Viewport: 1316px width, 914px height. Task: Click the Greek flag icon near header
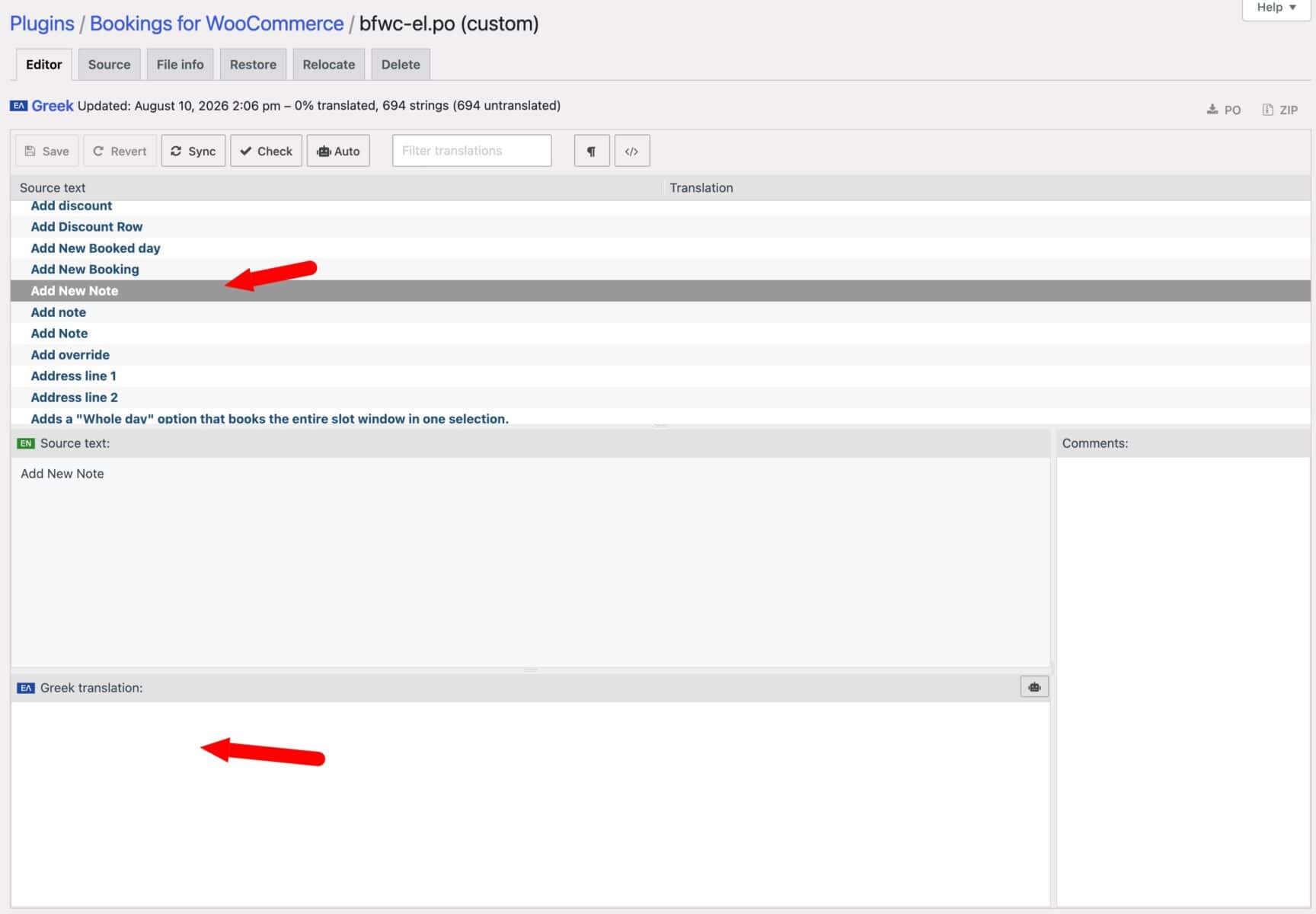coord(18,106)
